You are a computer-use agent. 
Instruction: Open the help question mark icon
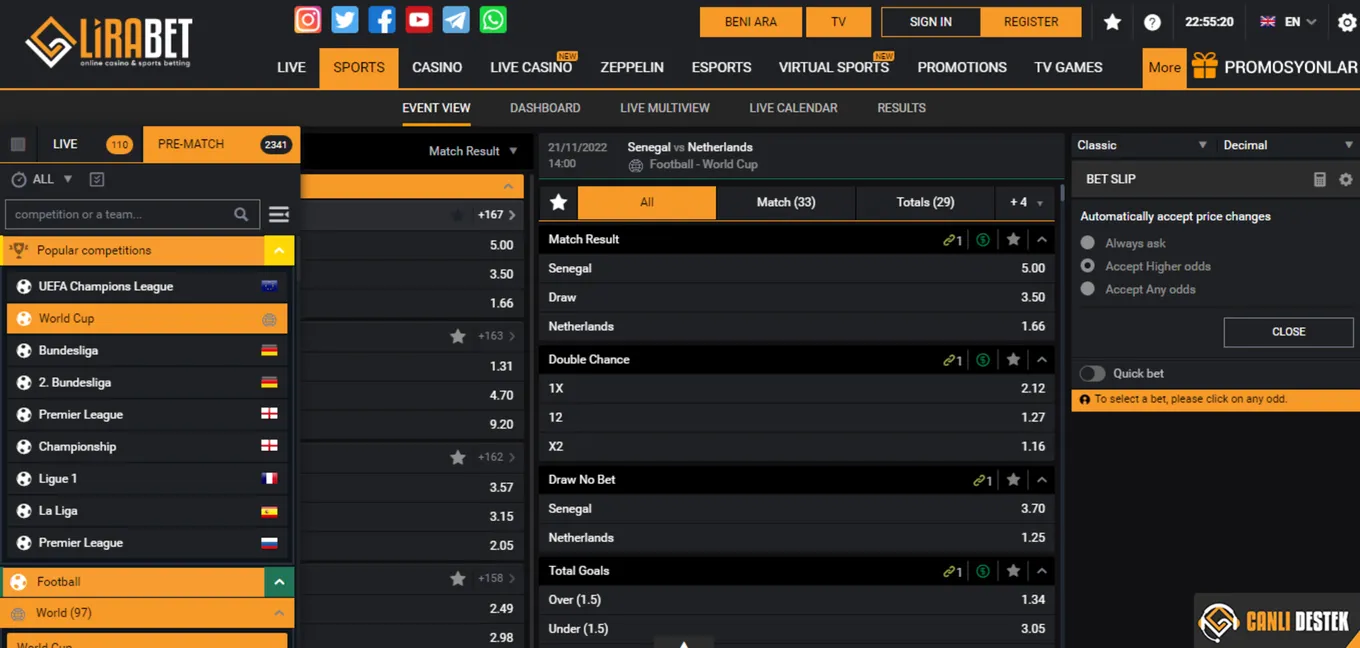point(1152,22)
